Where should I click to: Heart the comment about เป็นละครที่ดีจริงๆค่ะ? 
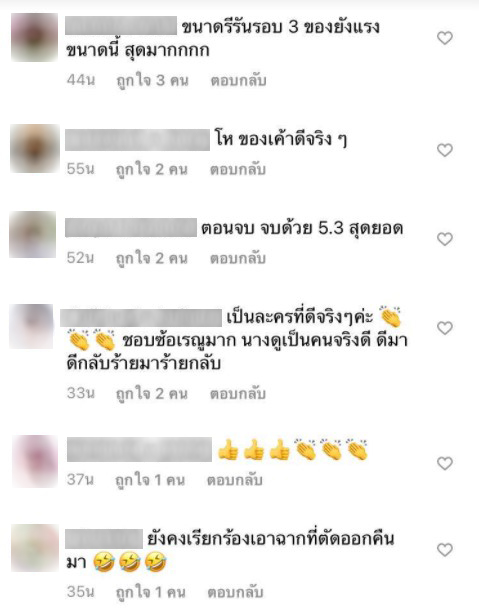(x=445, y=328)
